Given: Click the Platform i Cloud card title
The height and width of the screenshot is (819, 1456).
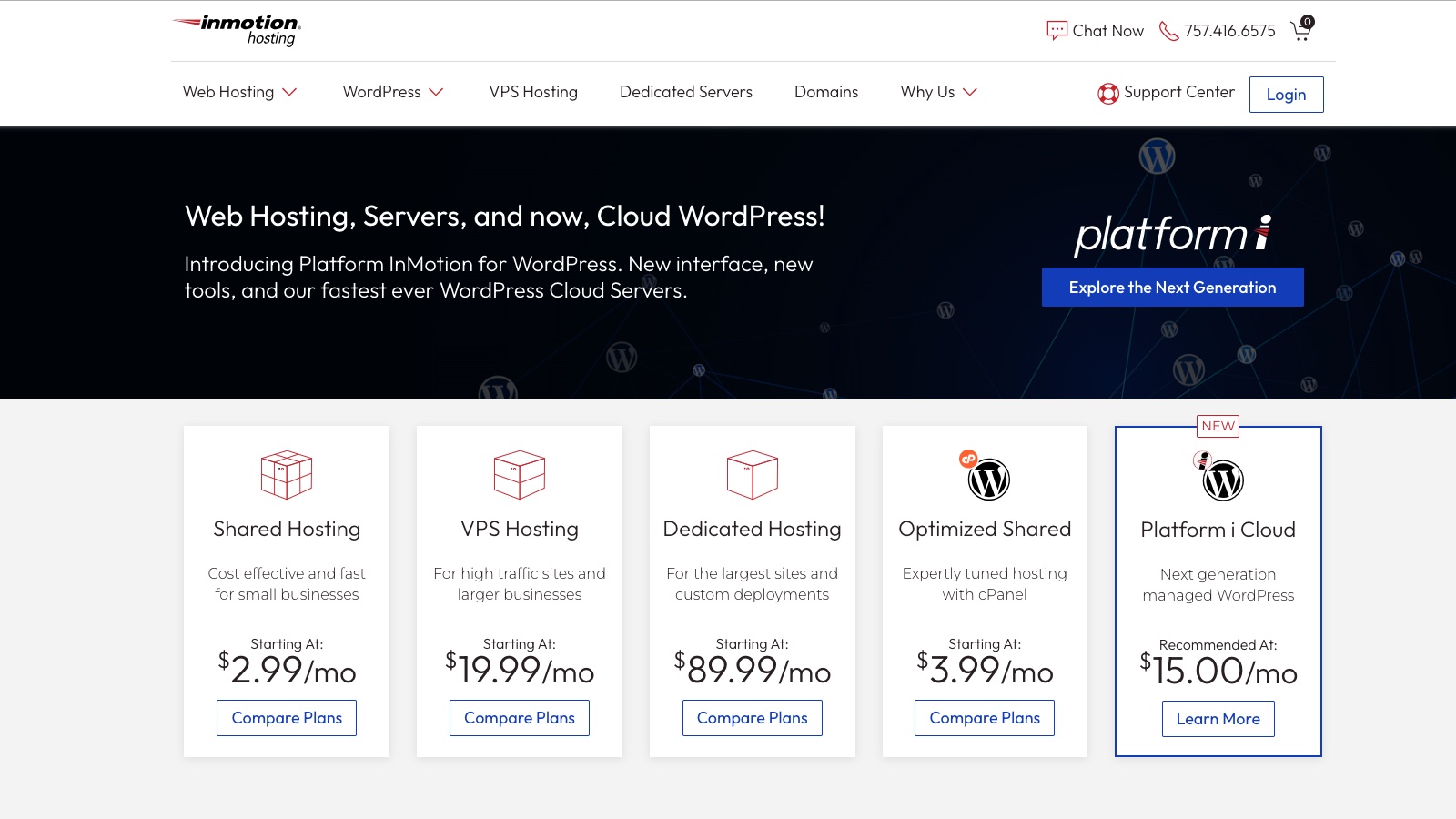Looking at the screenshot, I should [1218, 530].
